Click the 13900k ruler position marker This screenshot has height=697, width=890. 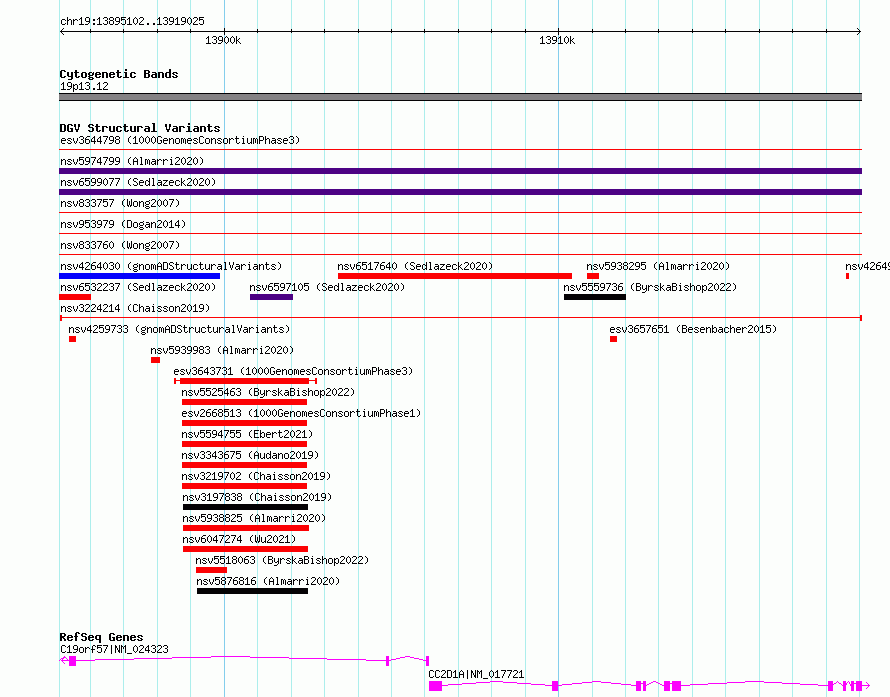coord(223,40)
